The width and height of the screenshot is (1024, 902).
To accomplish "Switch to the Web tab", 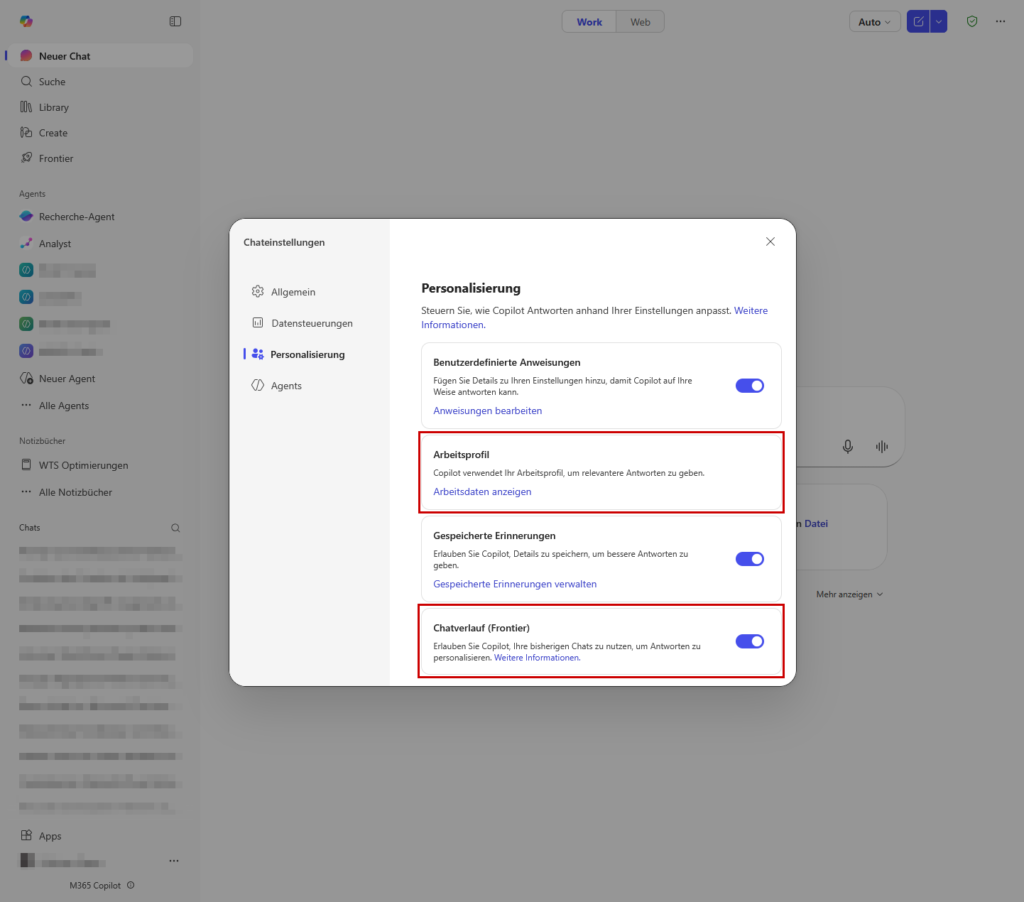I will [x=640, y=22].
